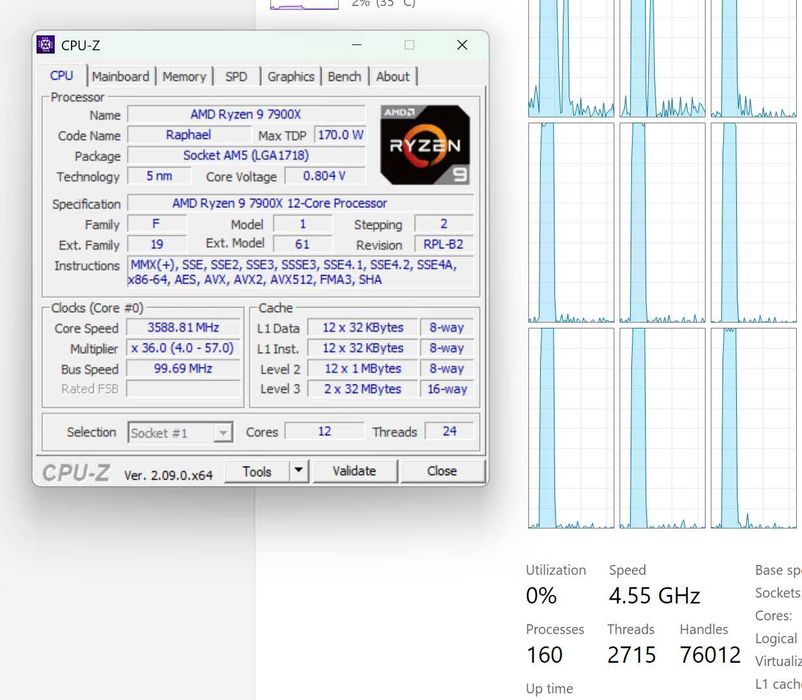Click the Multiplier value x 36.0 (4.0 - 57.0)
Viewport: 802px width, 700px height.
point(183,348)
